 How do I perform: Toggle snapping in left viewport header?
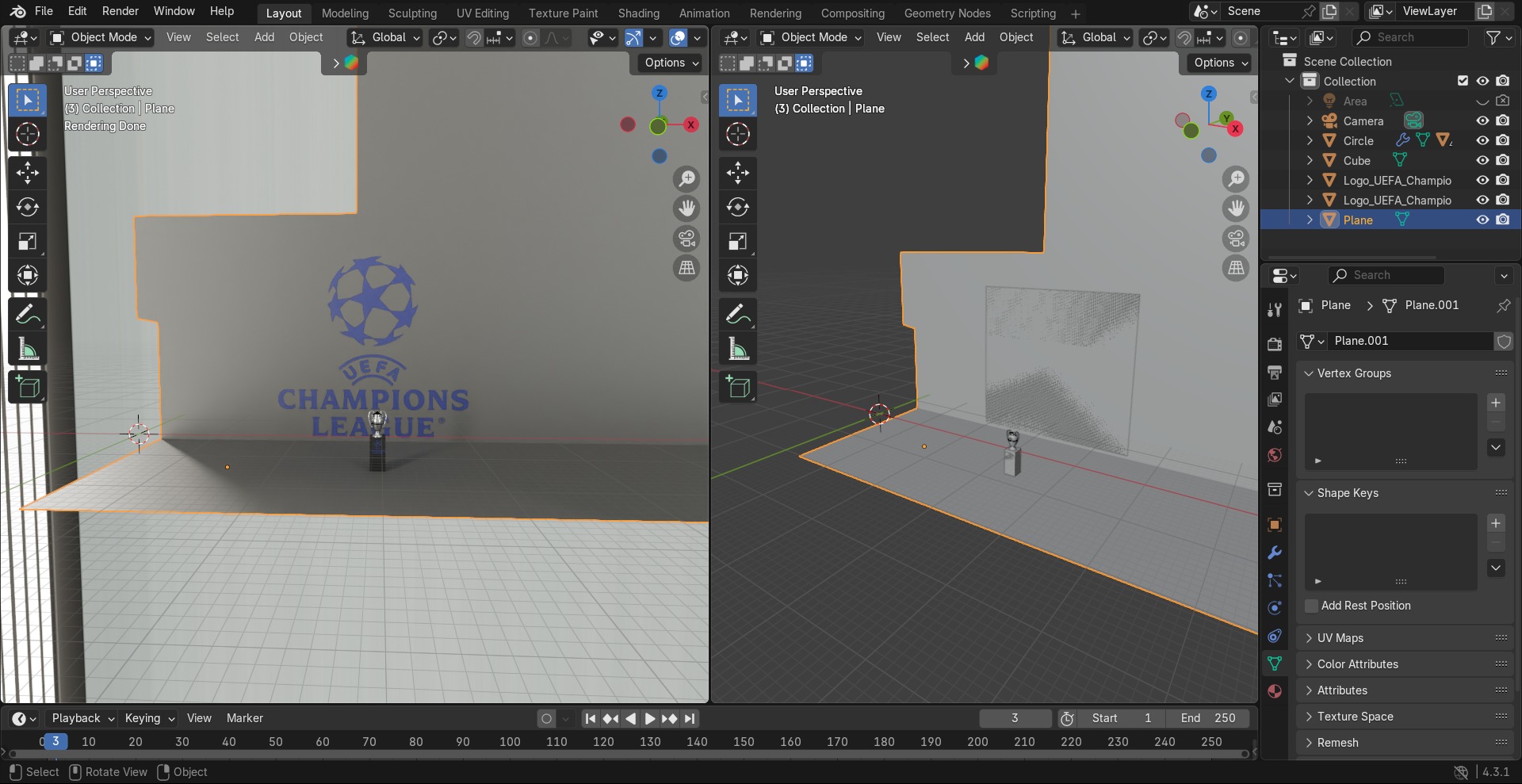coord(474,37)
